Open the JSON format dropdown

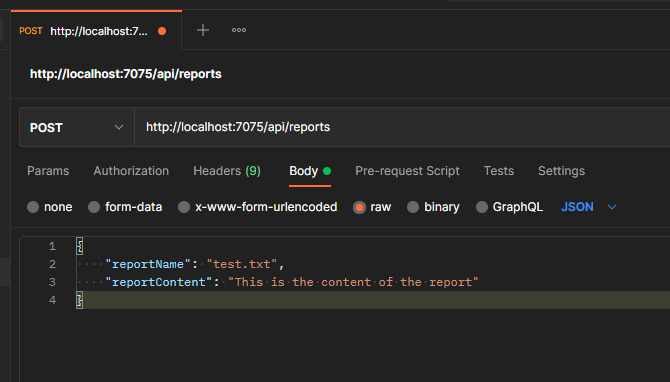click(588, 207)
